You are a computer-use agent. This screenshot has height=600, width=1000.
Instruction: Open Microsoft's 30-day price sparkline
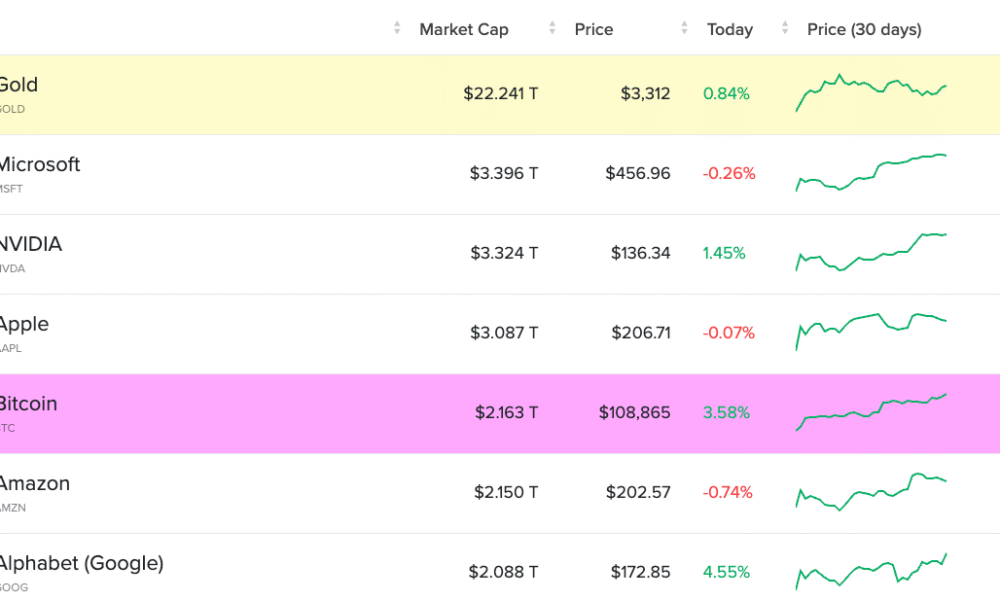[x=871, y=173]
